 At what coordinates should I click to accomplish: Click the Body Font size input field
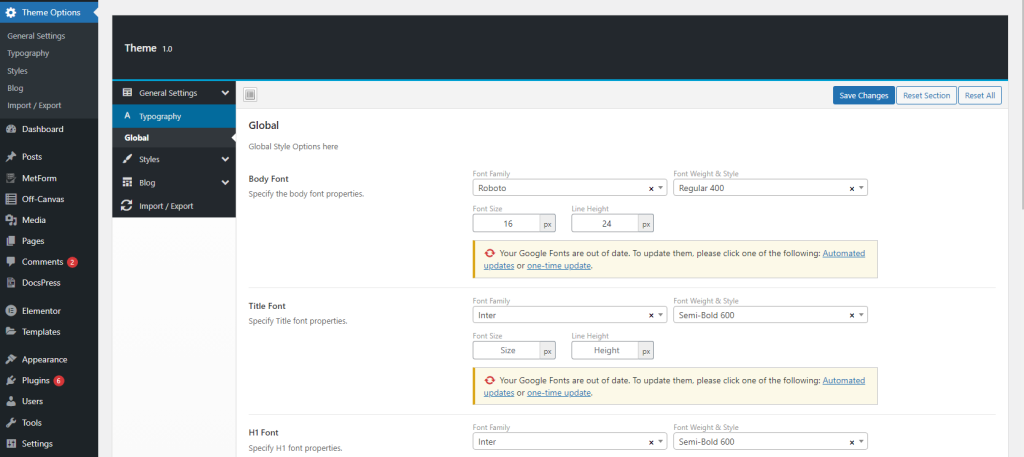coord(507,224)
